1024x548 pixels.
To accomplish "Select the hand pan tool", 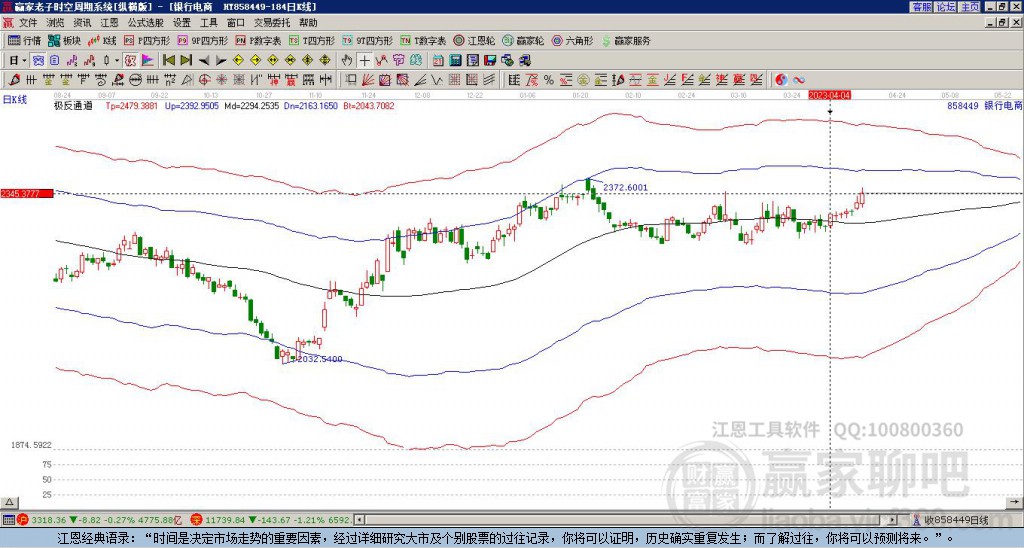I will pyautogui.click(x=346, y=61).
